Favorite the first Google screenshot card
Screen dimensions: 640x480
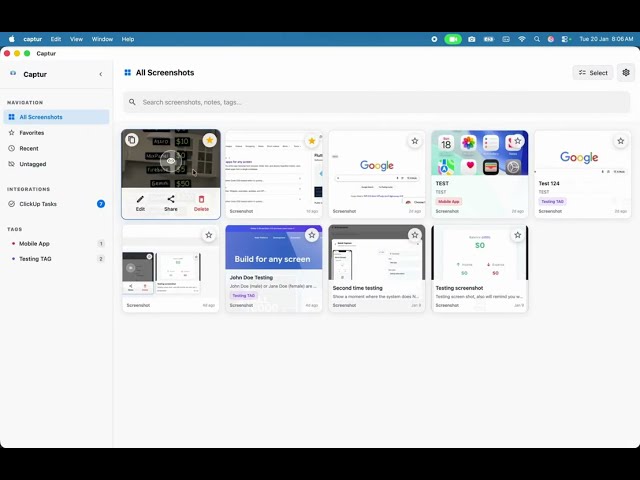pos(415,141)
